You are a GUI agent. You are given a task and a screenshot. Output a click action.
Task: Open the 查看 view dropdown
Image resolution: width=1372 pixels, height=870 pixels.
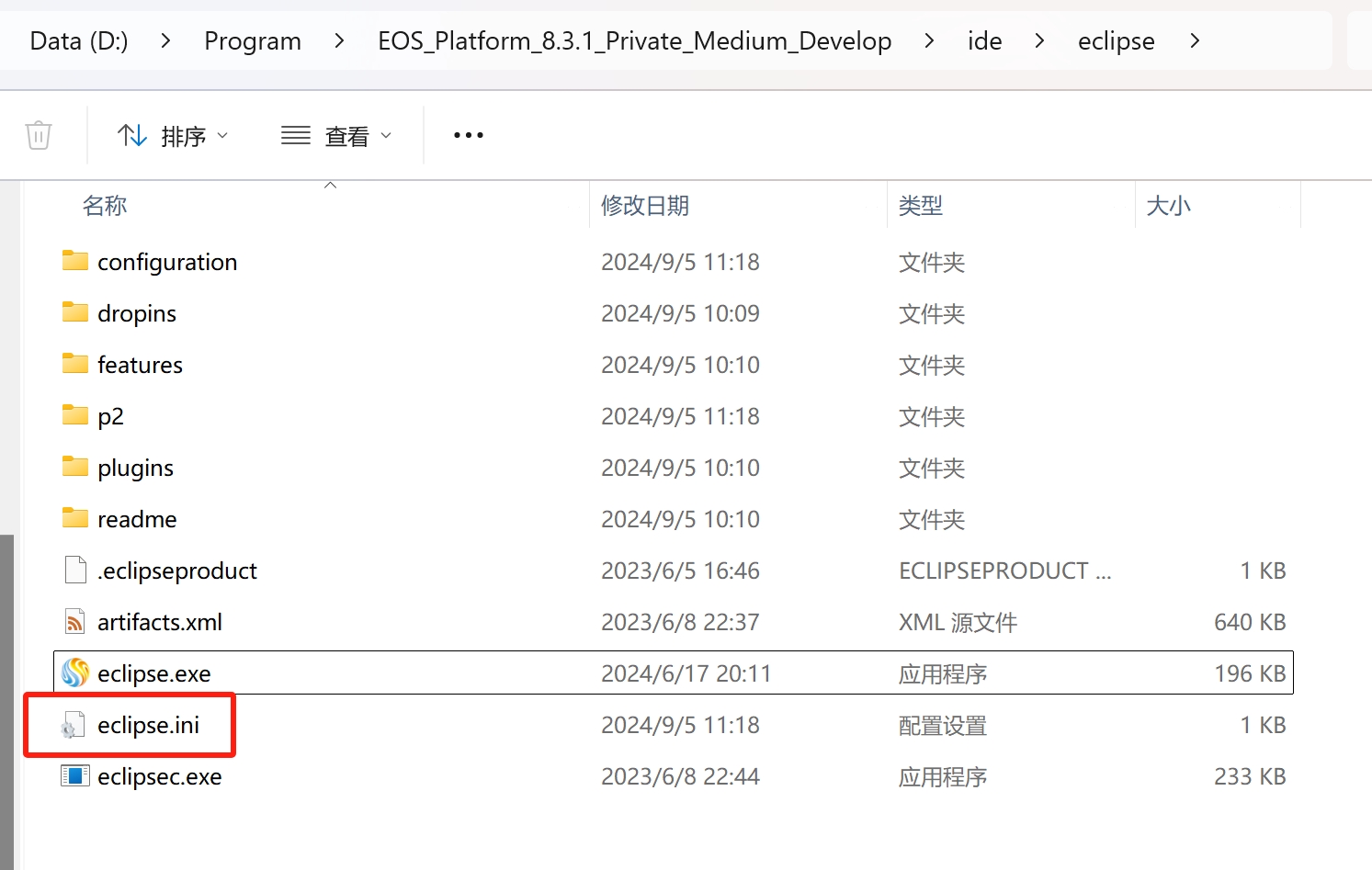click(336, 136)
